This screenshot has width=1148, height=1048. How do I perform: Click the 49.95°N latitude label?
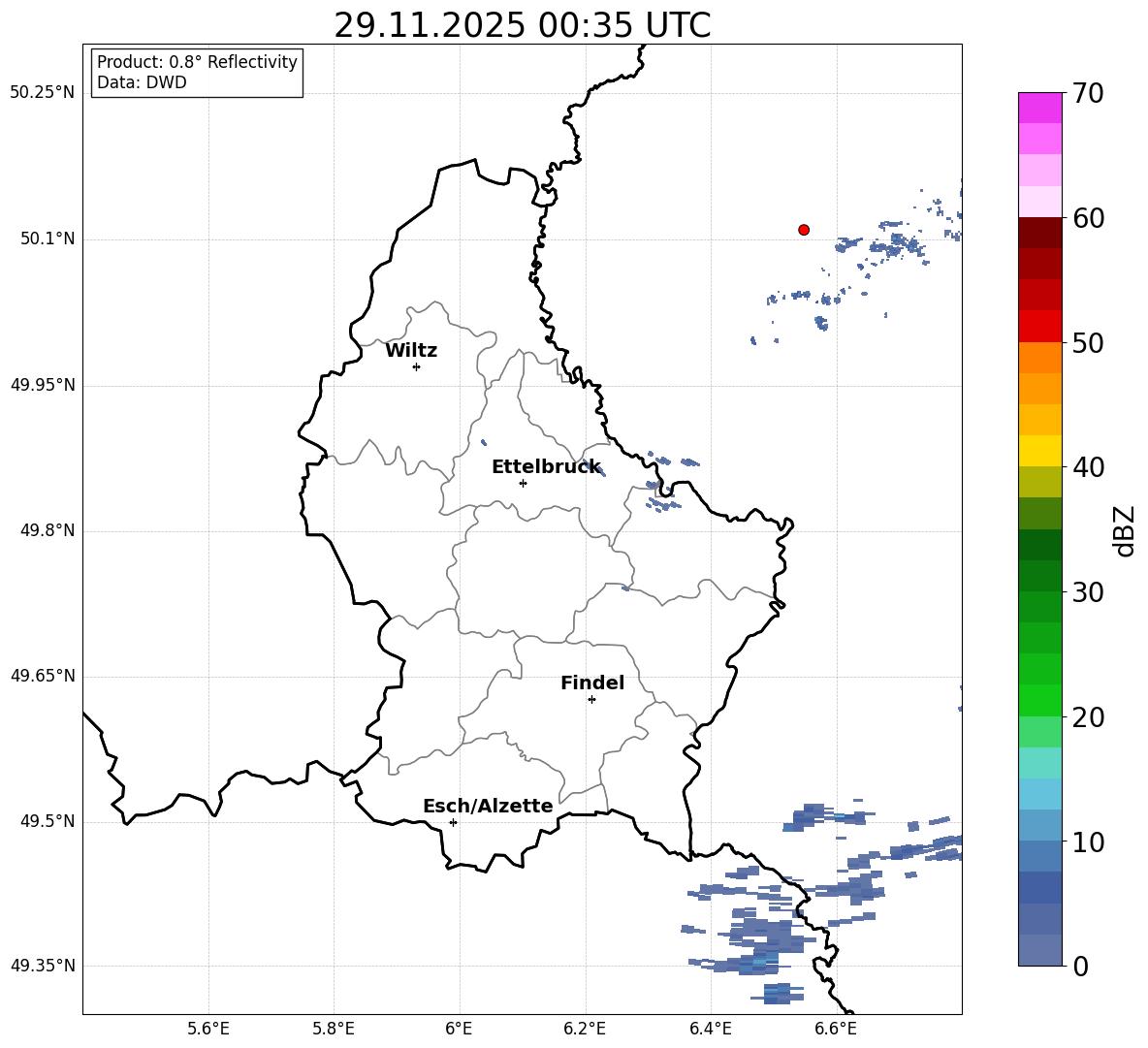coord(43,385)
